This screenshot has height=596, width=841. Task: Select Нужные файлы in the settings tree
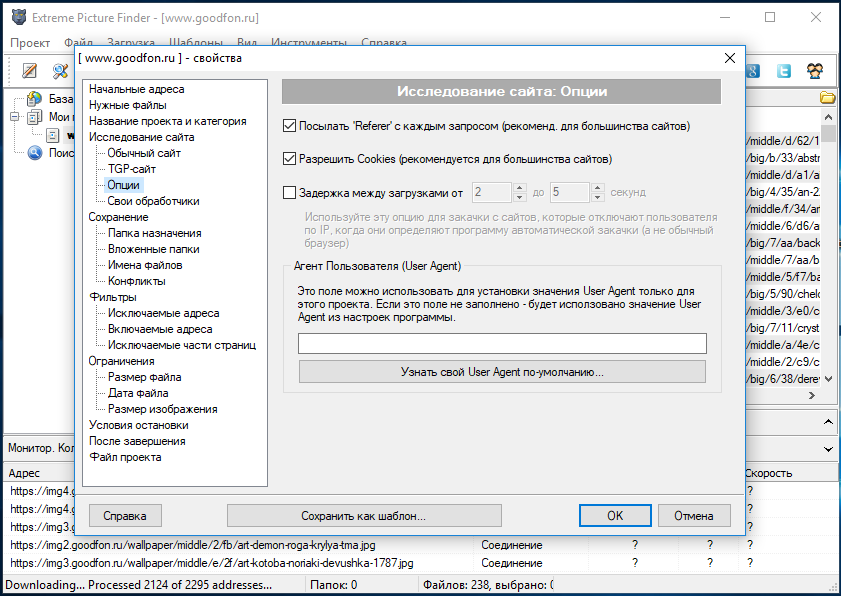click(128, 105)
